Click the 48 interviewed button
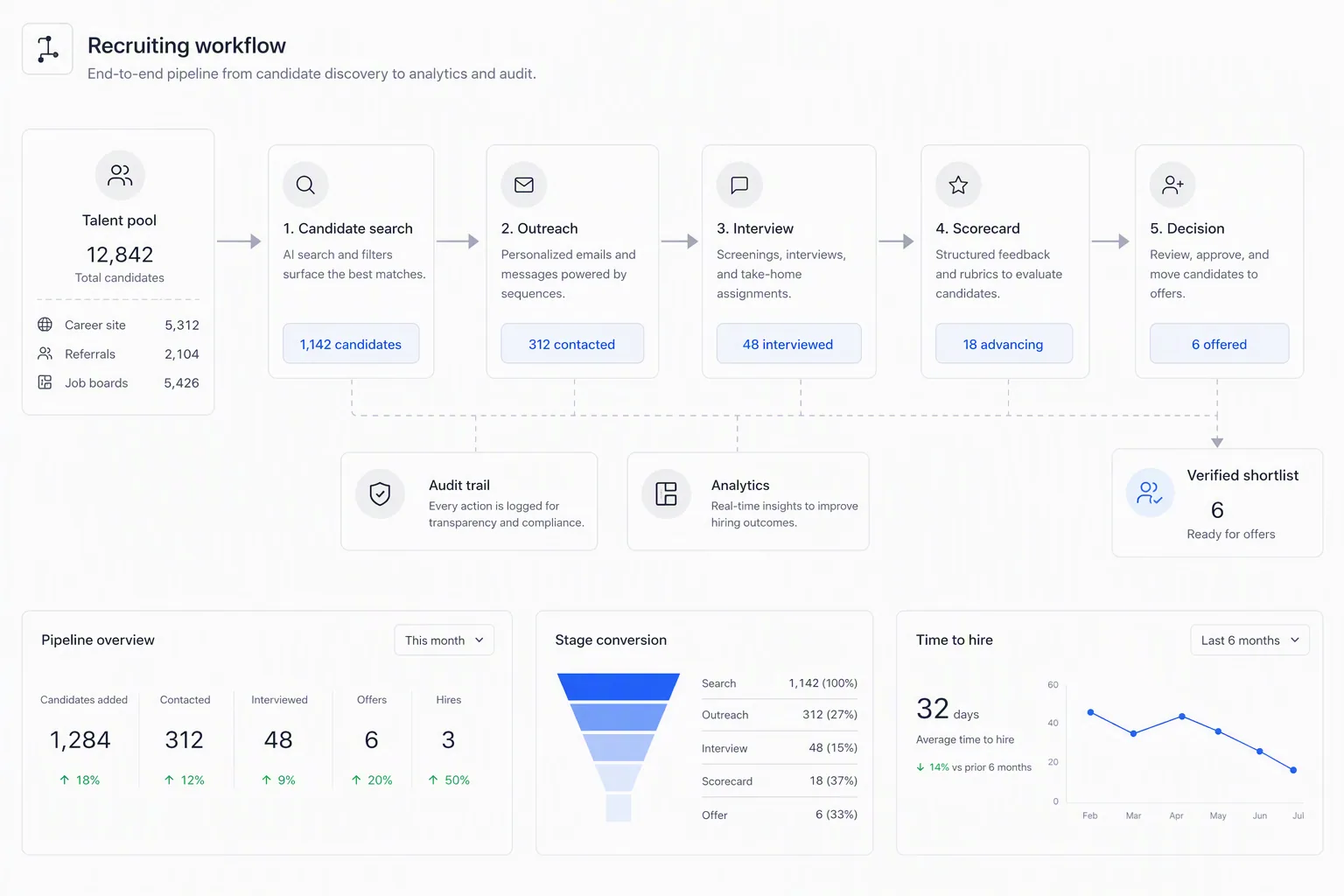Image resolution: width=1344 pixels, height=896 pixels. (x=788, y=344)
